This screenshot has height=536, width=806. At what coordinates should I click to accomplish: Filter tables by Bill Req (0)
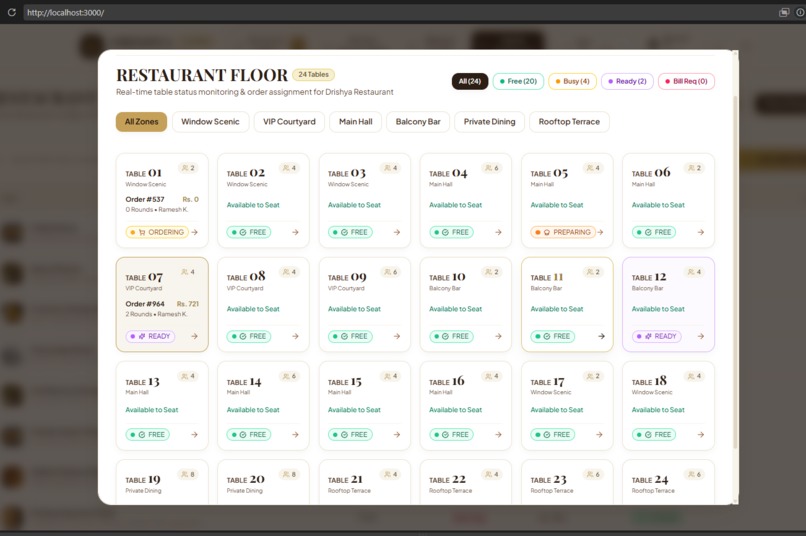686,81
